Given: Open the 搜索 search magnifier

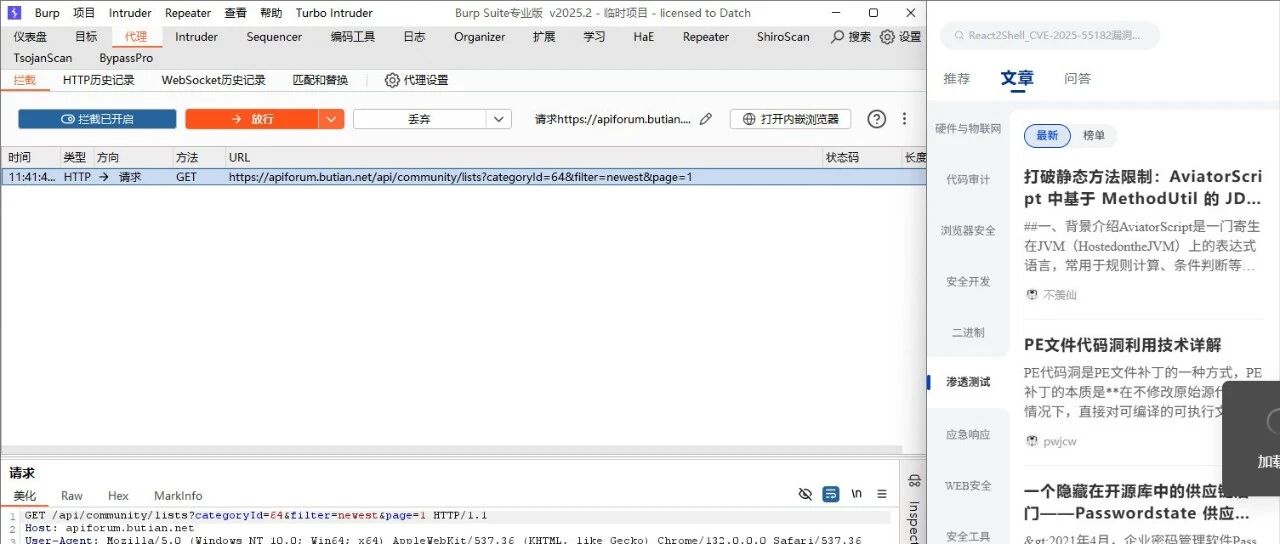Looking at the screenshot, I should (851, 37).
